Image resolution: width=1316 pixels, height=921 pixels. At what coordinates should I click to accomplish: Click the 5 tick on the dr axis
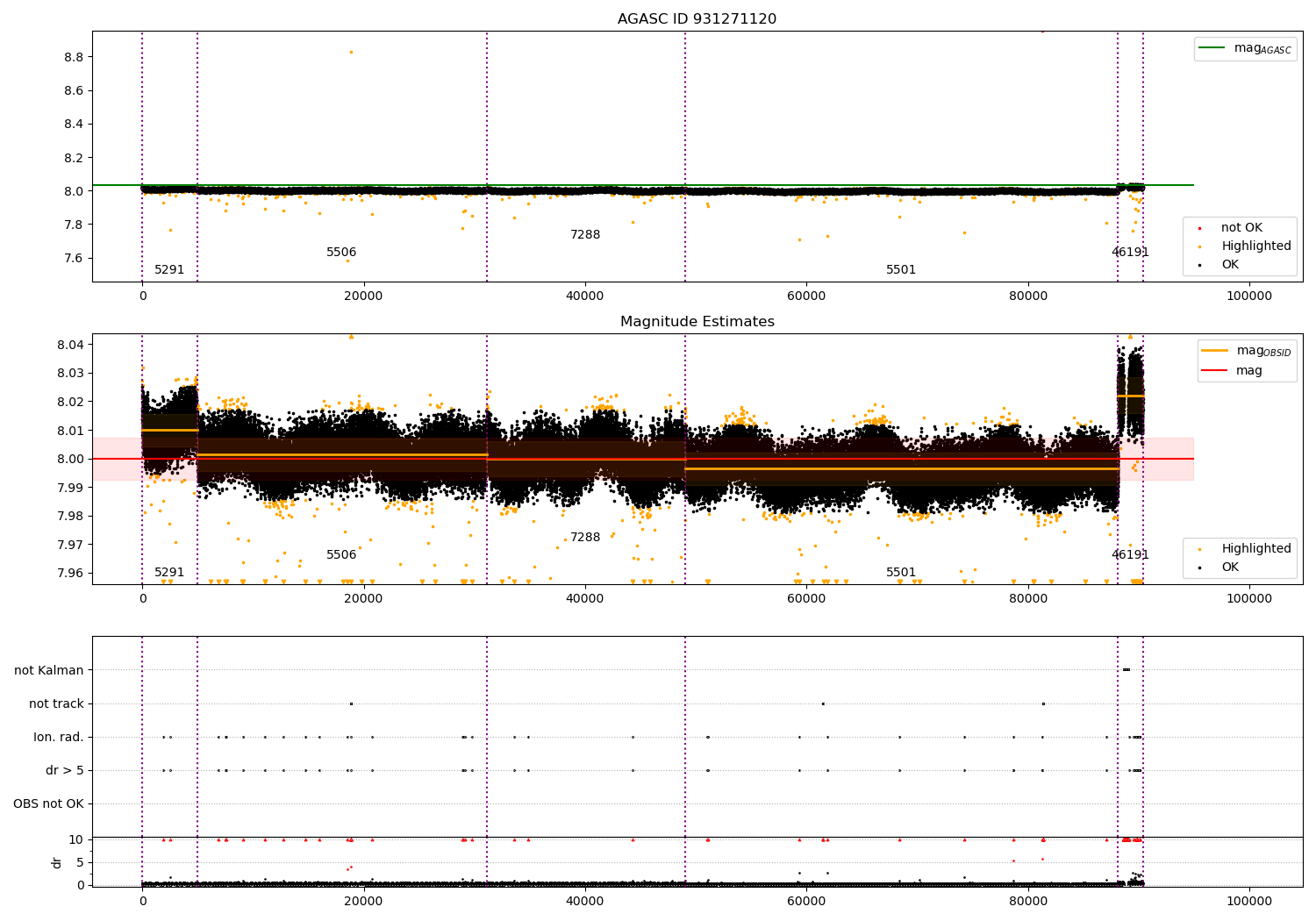click(x=81, y=862)
